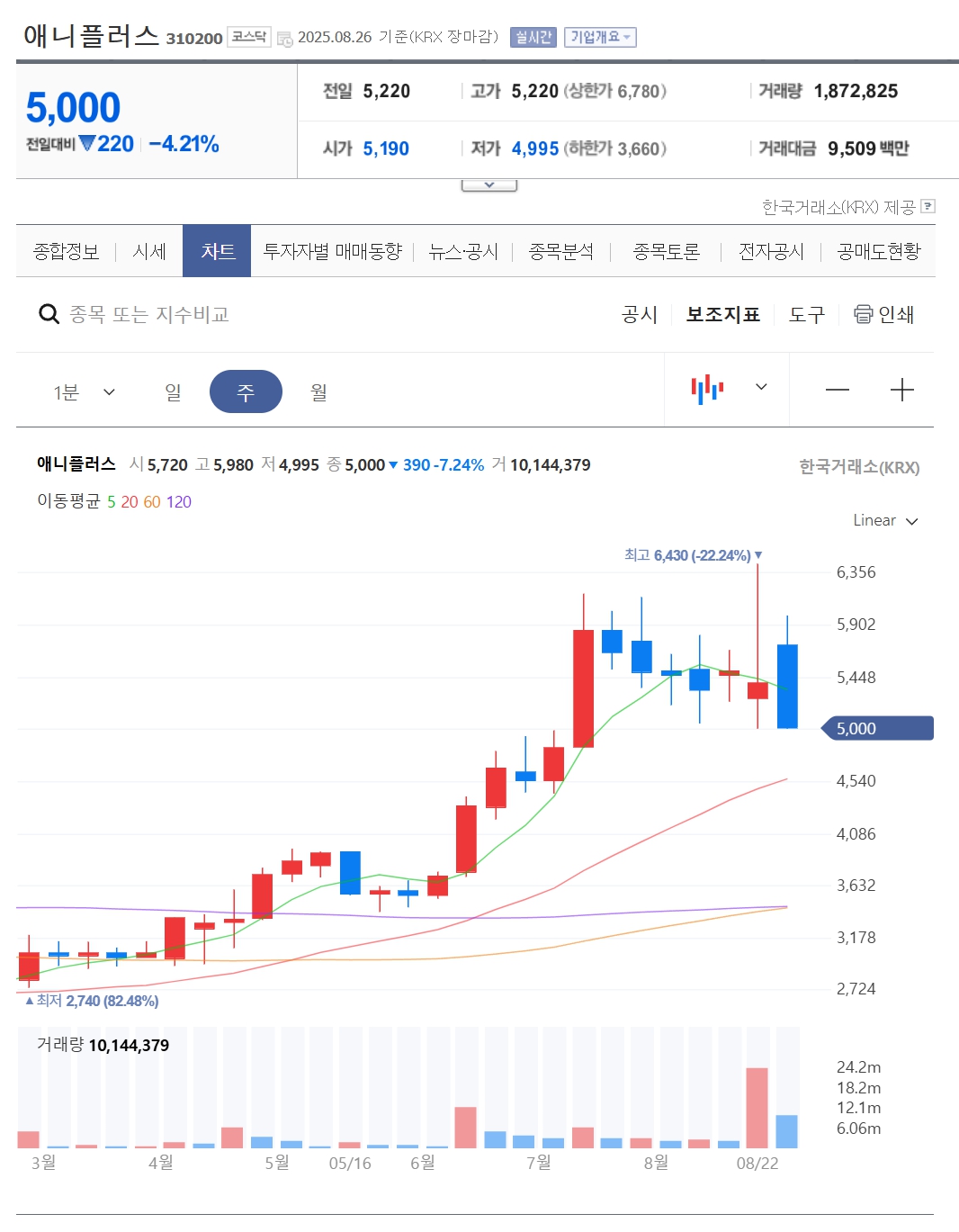This screenshot has height=1232, width=959.
Task: Click the 실시간 real-time button
Action: coord(533,37)
